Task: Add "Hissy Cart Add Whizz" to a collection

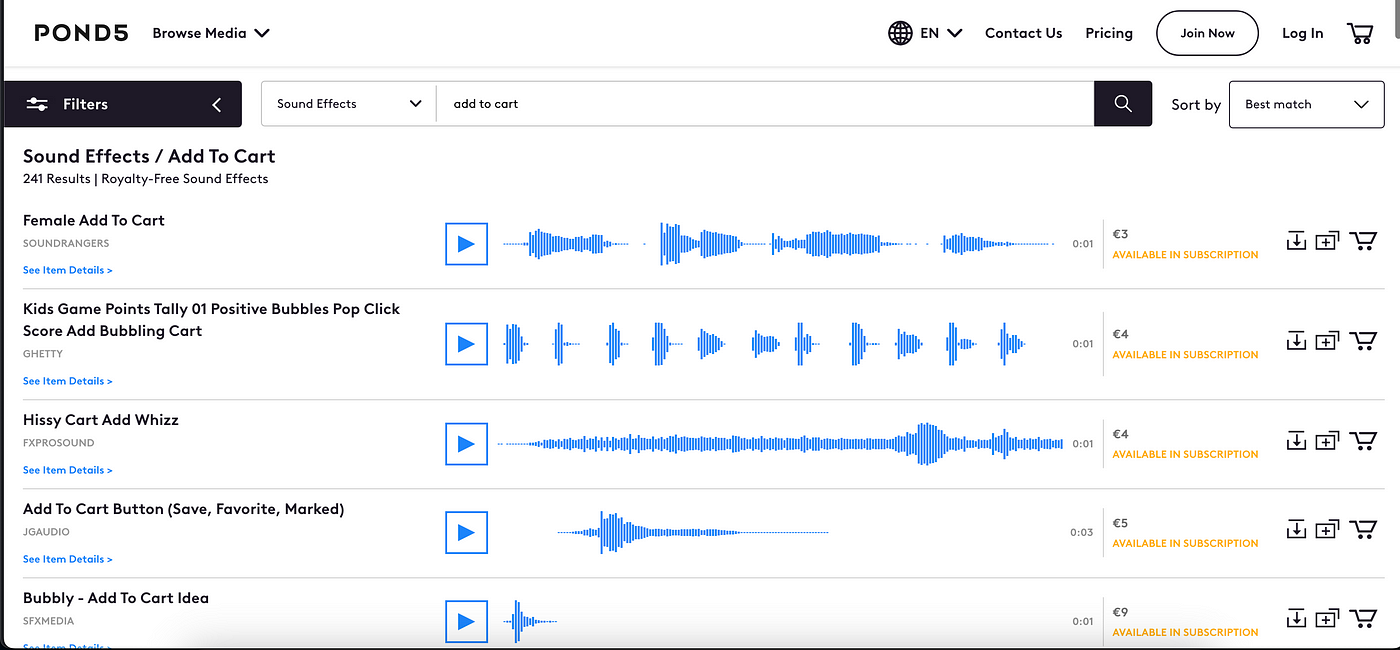Action: pos(1328,440)
